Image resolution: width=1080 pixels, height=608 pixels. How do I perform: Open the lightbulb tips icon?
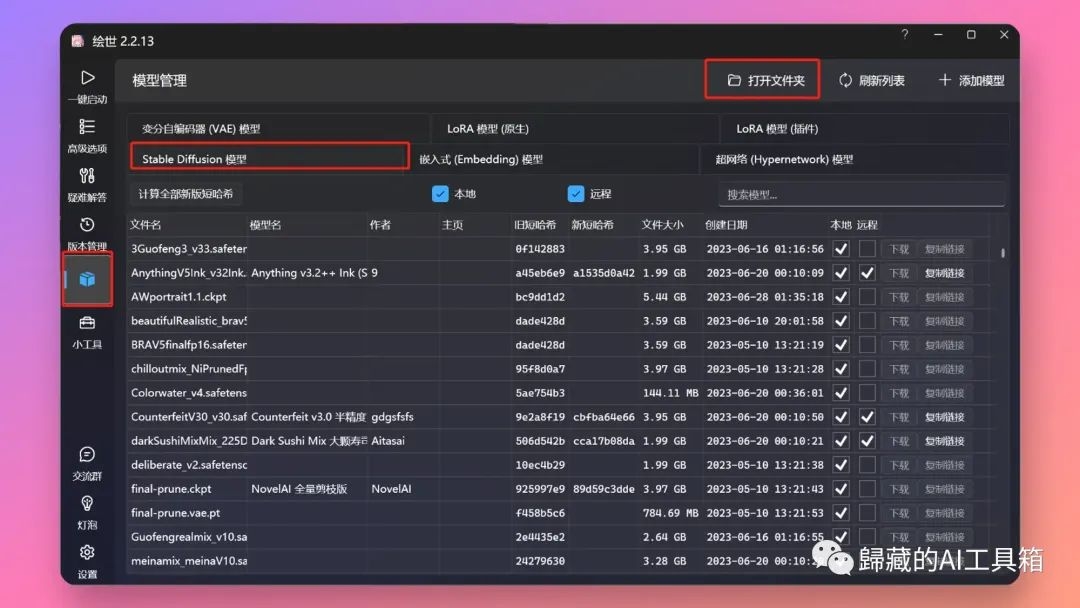pyautogui.click(x=87, y=512)
